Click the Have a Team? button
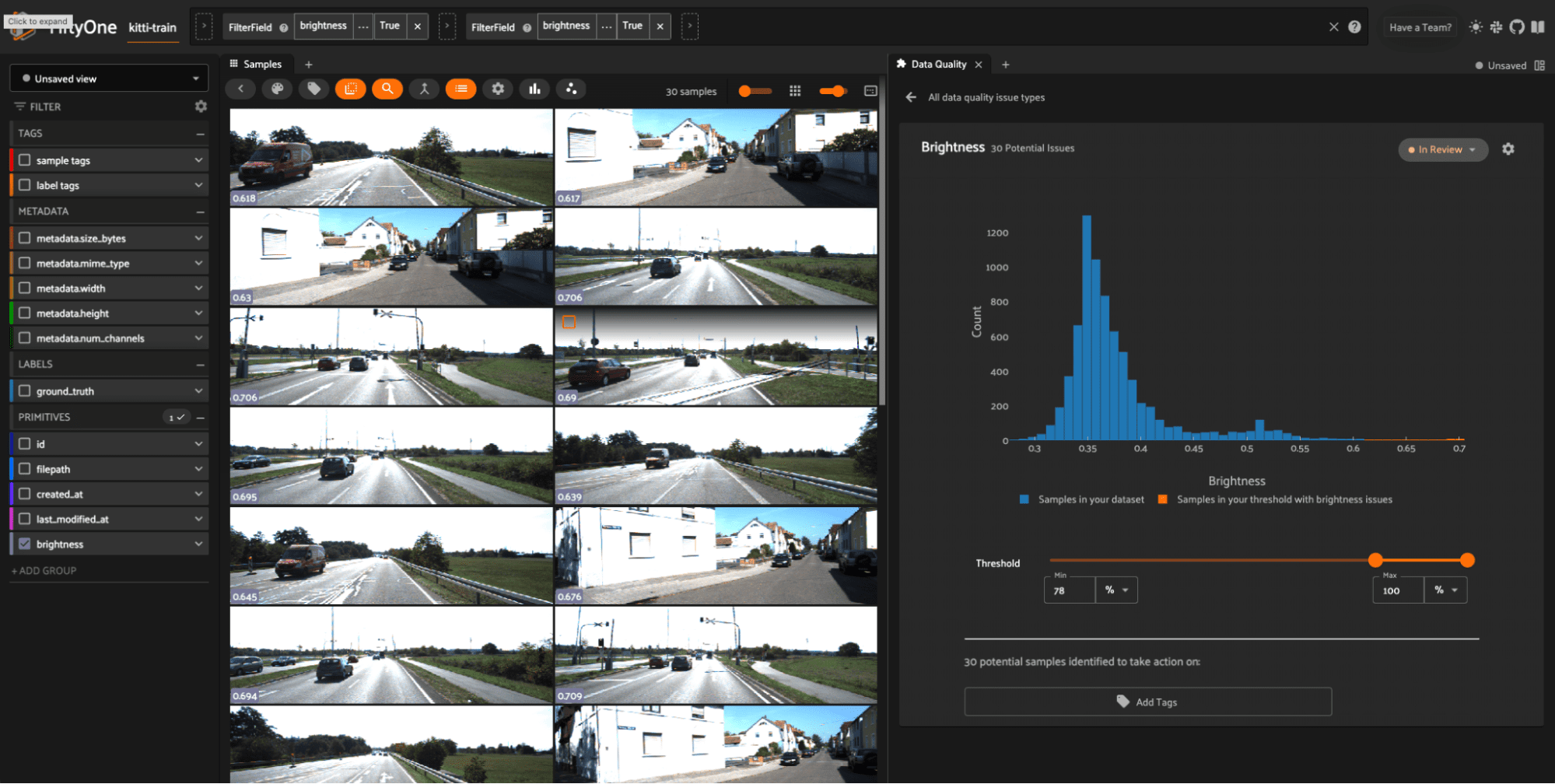This screenshot has height=784, width=1555. click(x=1420, y=27)
